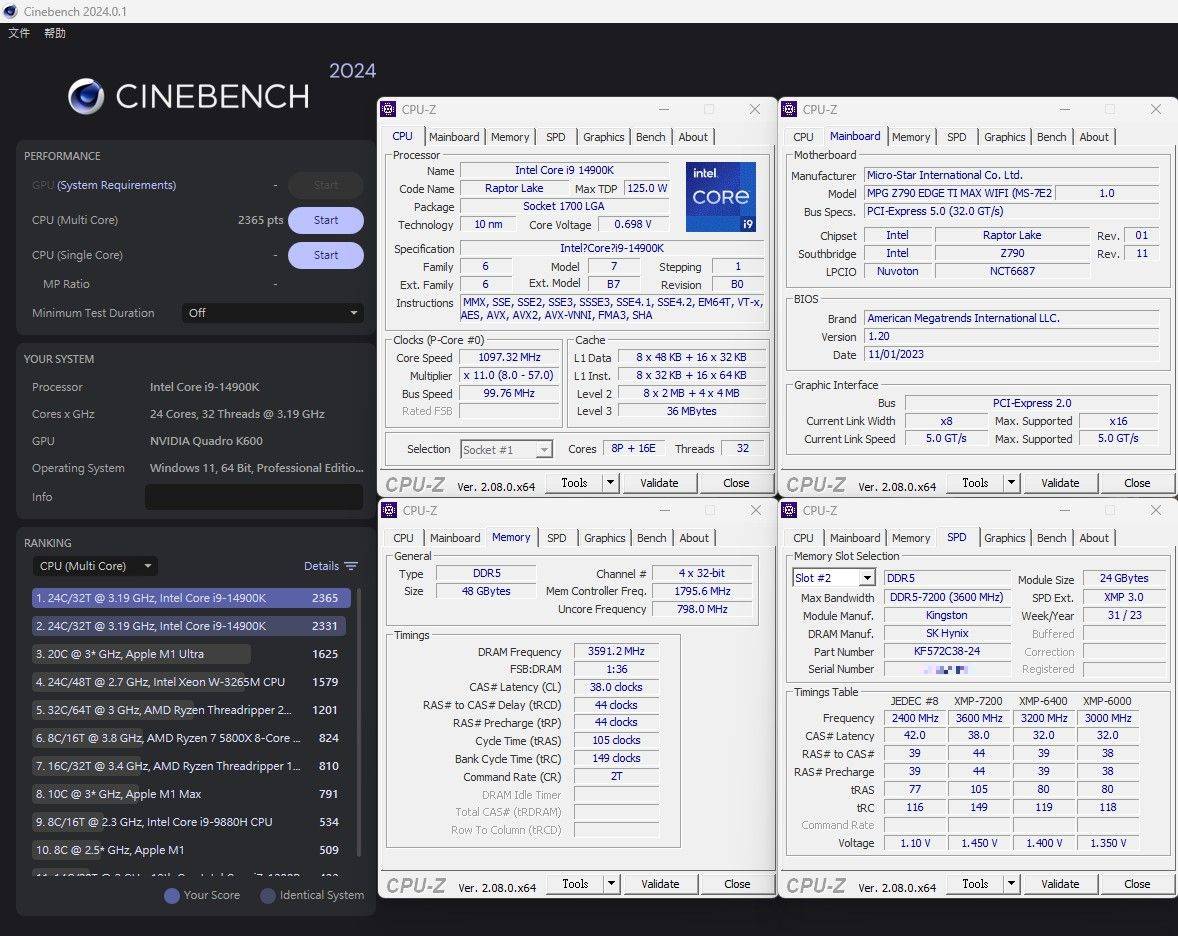
Task: Select the AMD Ryzen 7 5800X ranking row
Action: (189, 738)
